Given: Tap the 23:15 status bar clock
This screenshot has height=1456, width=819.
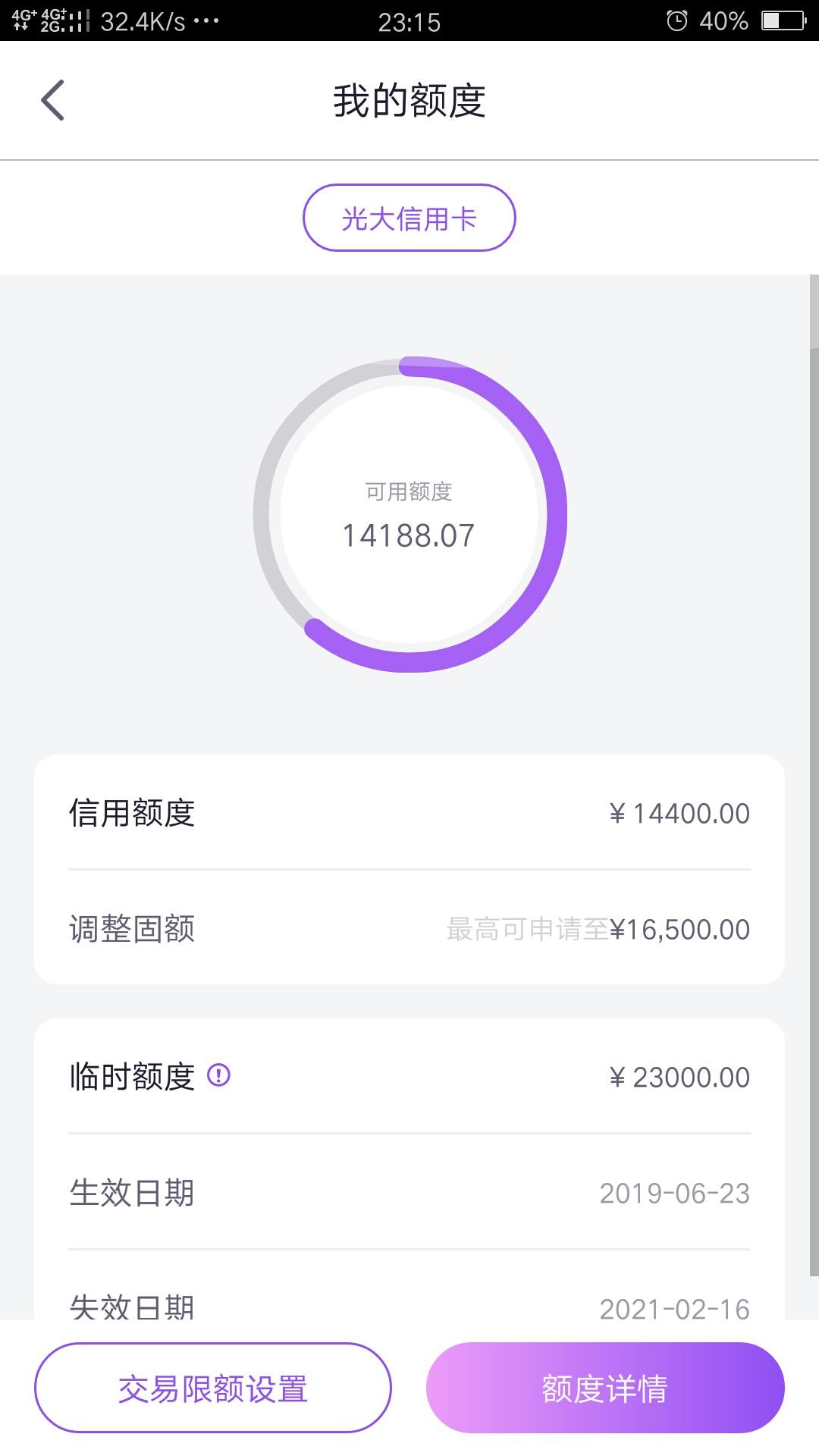Looking at the screenshot, I should click(x=409, y=22).
